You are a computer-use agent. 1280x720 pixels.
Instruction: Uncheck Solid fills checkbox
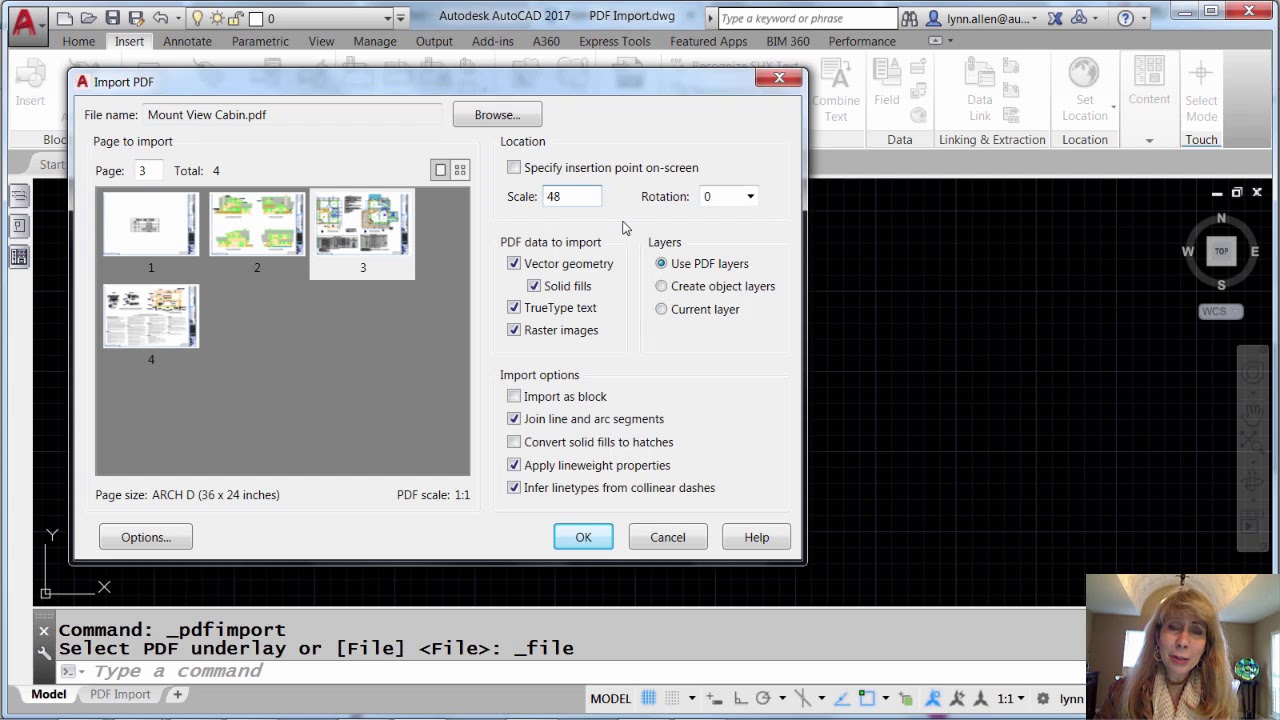534,286
